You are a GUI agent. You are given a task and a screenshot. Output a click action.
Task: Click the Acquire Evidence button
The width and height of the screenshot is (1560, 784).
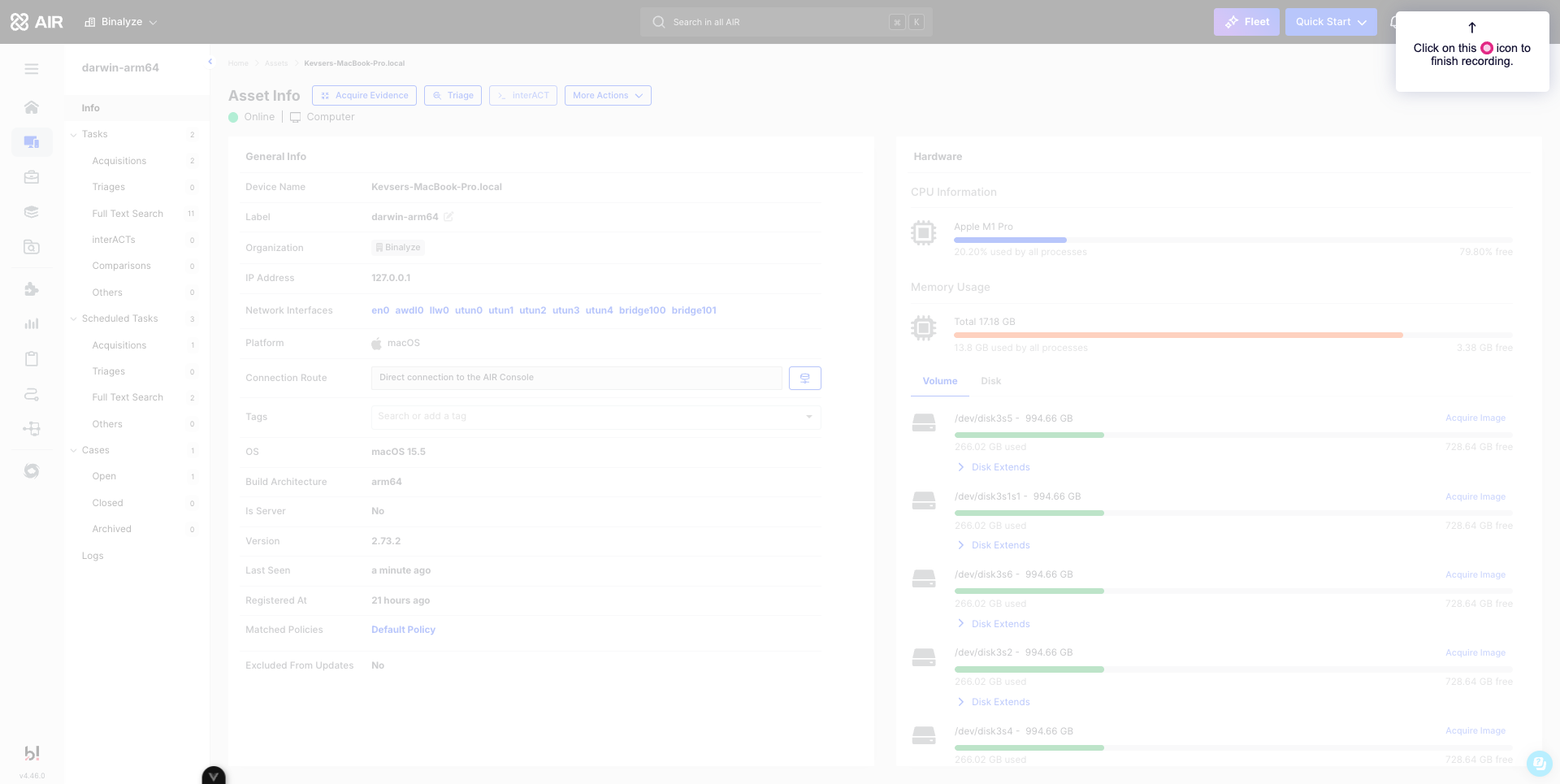click(x=364, y=96)
